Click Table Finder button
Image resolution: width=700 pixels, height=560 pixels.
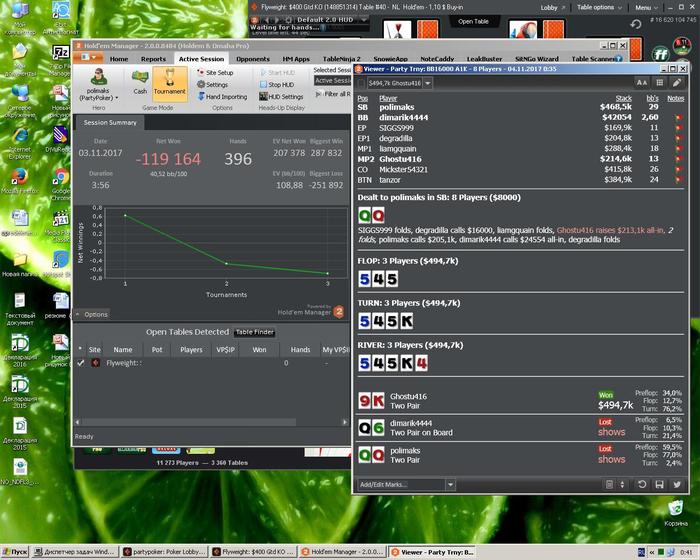[254, 332]
